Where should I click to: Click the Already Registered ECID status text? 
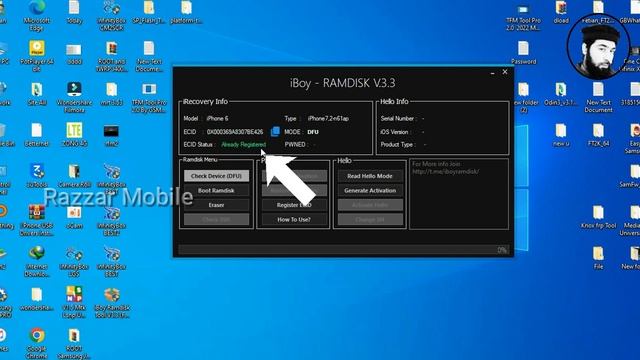(x=244, y=144)
